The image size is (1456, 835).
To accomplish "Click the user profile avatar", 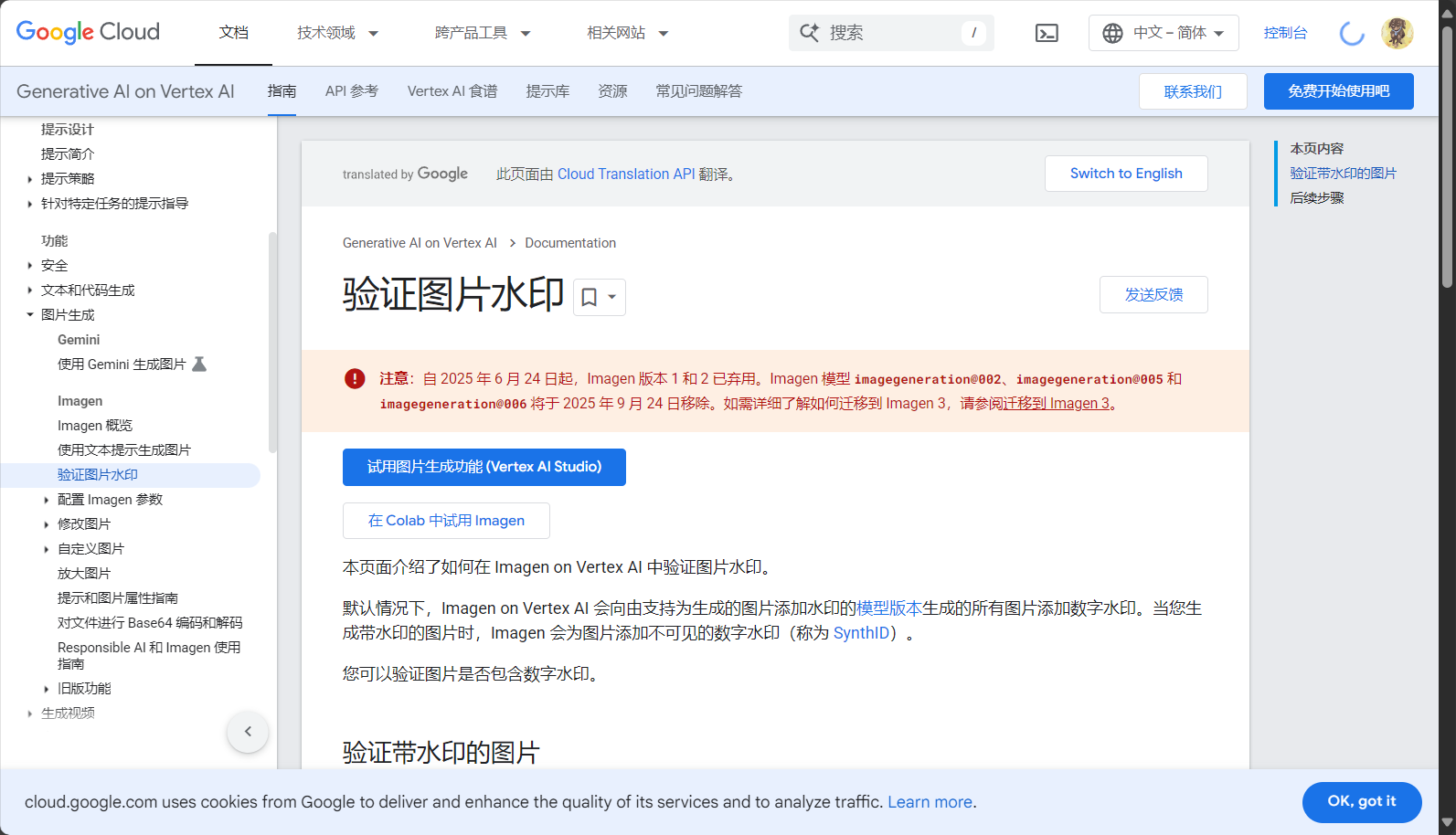I will (1397, 33).
